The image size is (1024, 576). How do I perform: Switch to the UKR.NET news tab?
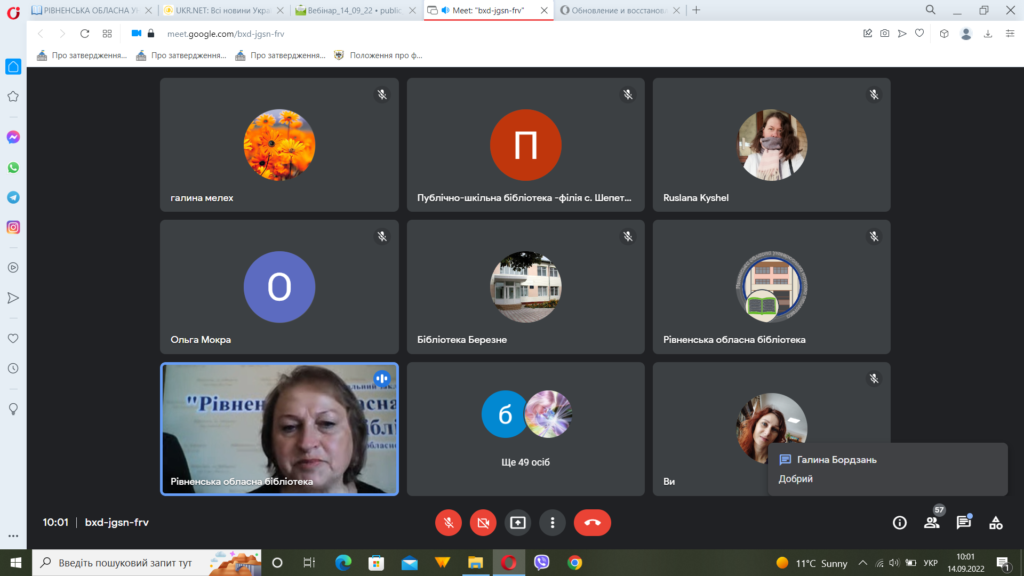223,10
